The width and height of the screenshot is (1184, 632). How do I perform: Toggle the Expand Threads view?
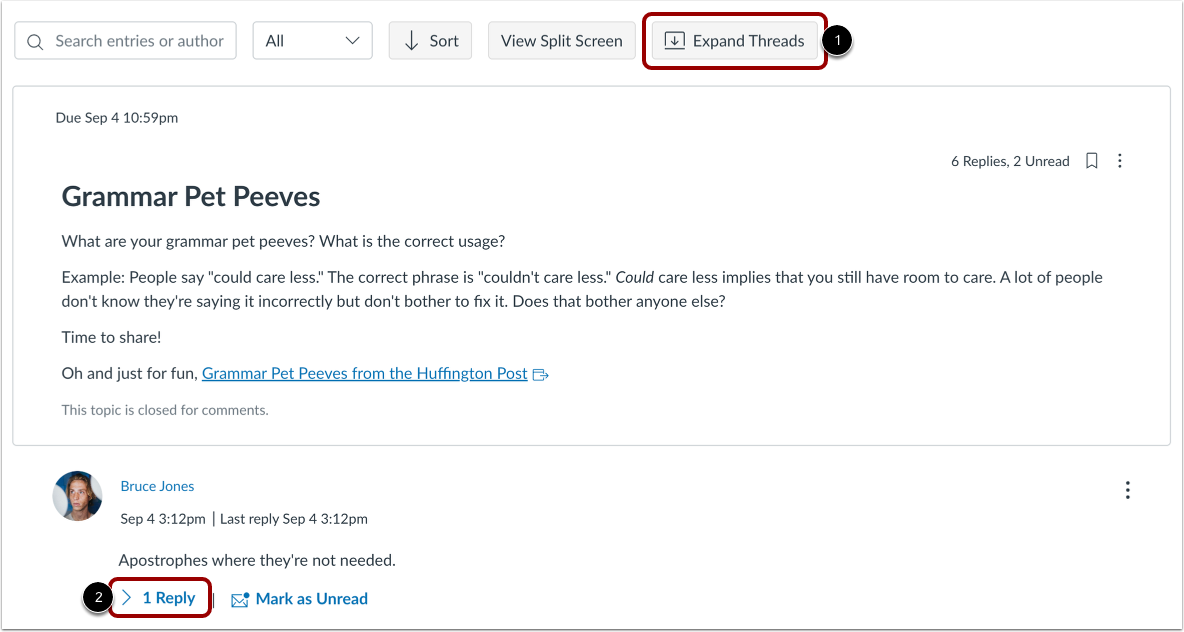click(735, 40)
